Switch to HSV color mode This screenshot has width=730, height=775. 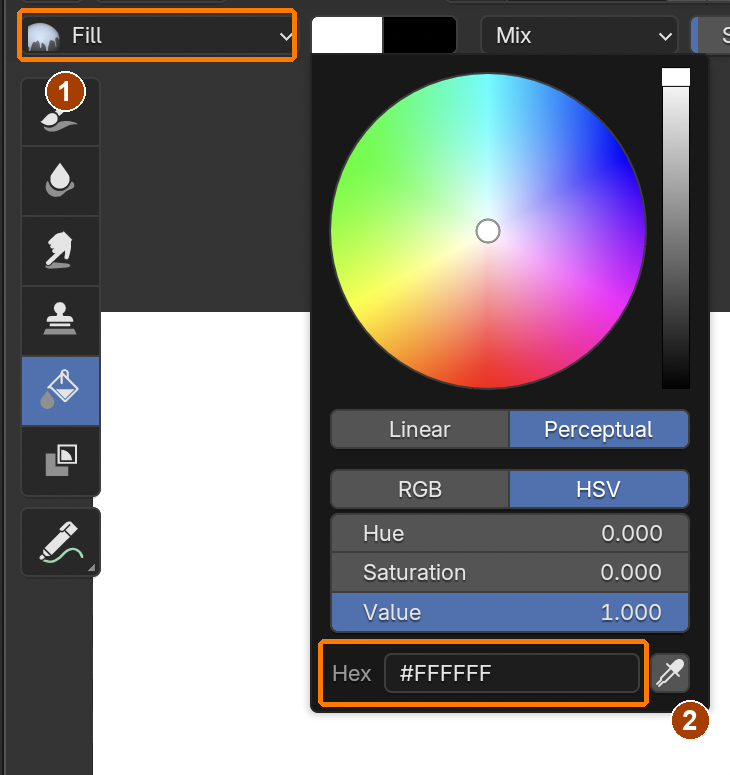(599, 489)
